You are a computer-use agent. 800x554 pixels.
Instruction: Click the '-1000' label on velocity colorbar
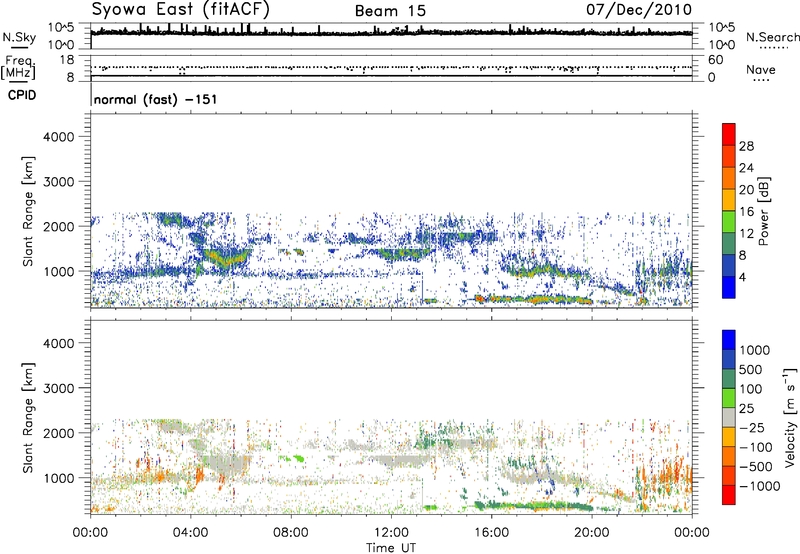point(759,486)
